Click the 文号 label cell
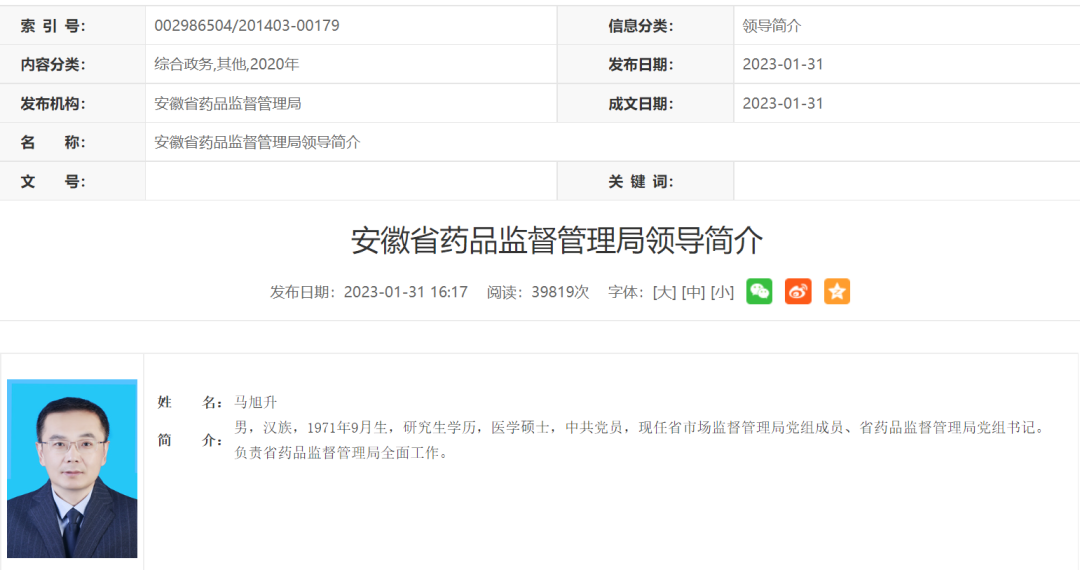 click(72, 182)
